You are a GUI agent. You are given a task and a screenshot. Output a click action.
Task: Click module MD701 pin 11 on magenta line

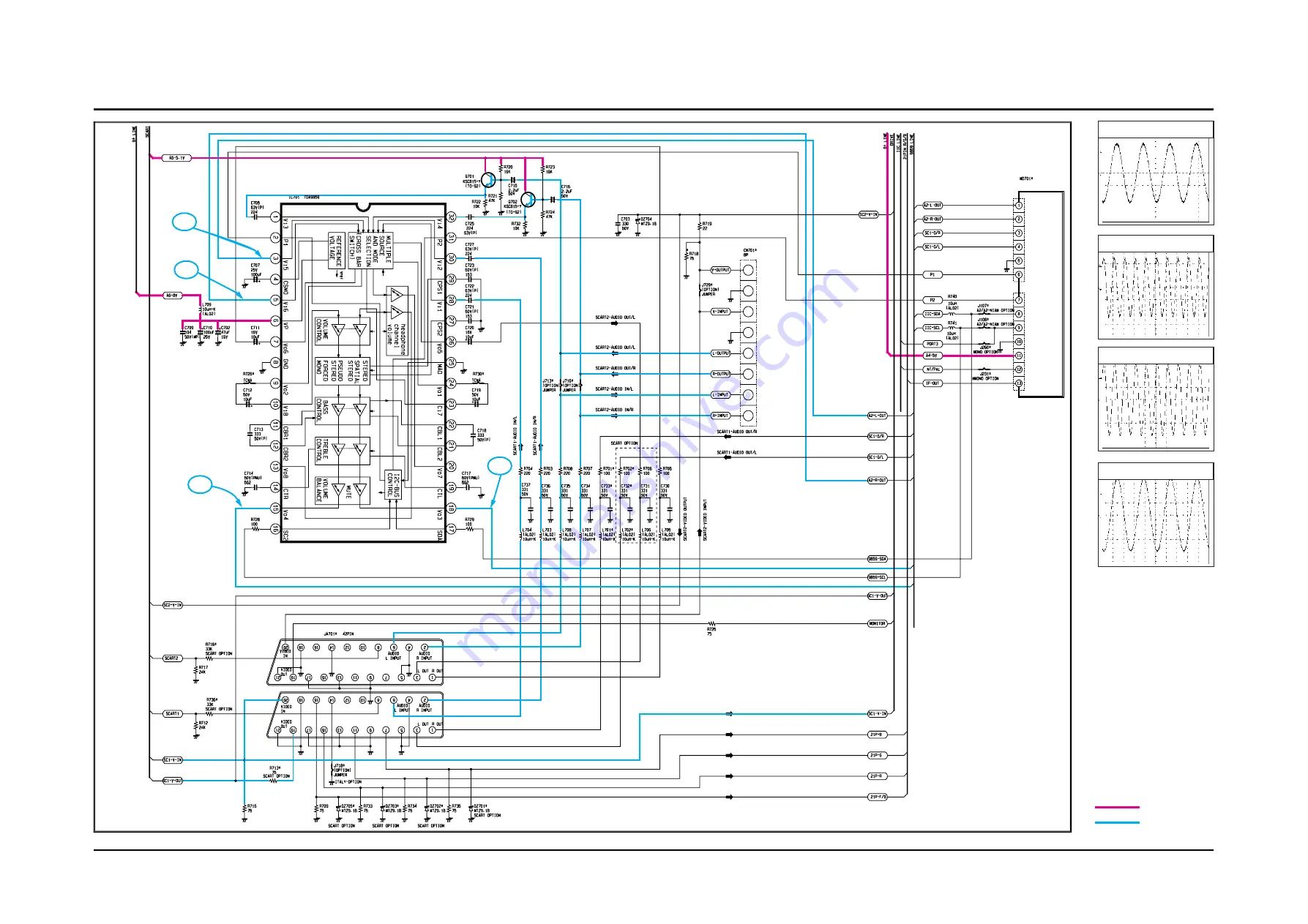(1018, 356)
